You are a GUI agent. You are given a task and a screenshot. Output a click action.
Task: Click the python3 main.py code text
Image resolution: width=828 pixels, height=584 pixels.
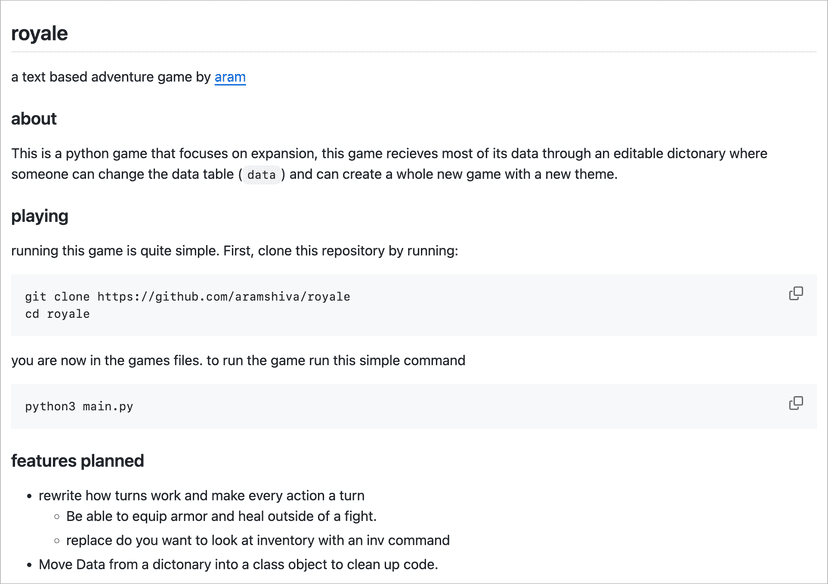(79, 407)
